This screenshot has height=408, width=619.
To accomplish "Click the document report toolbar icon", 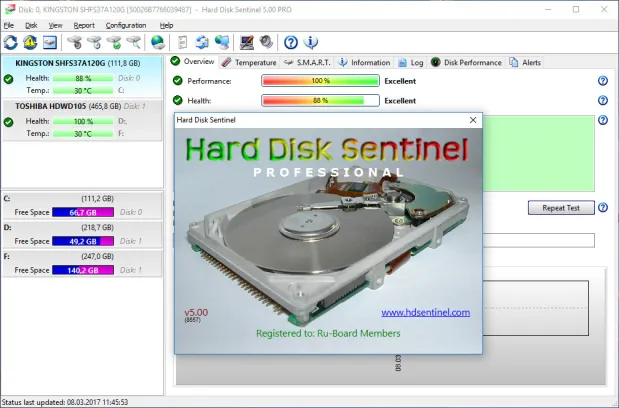I will 182,42.
